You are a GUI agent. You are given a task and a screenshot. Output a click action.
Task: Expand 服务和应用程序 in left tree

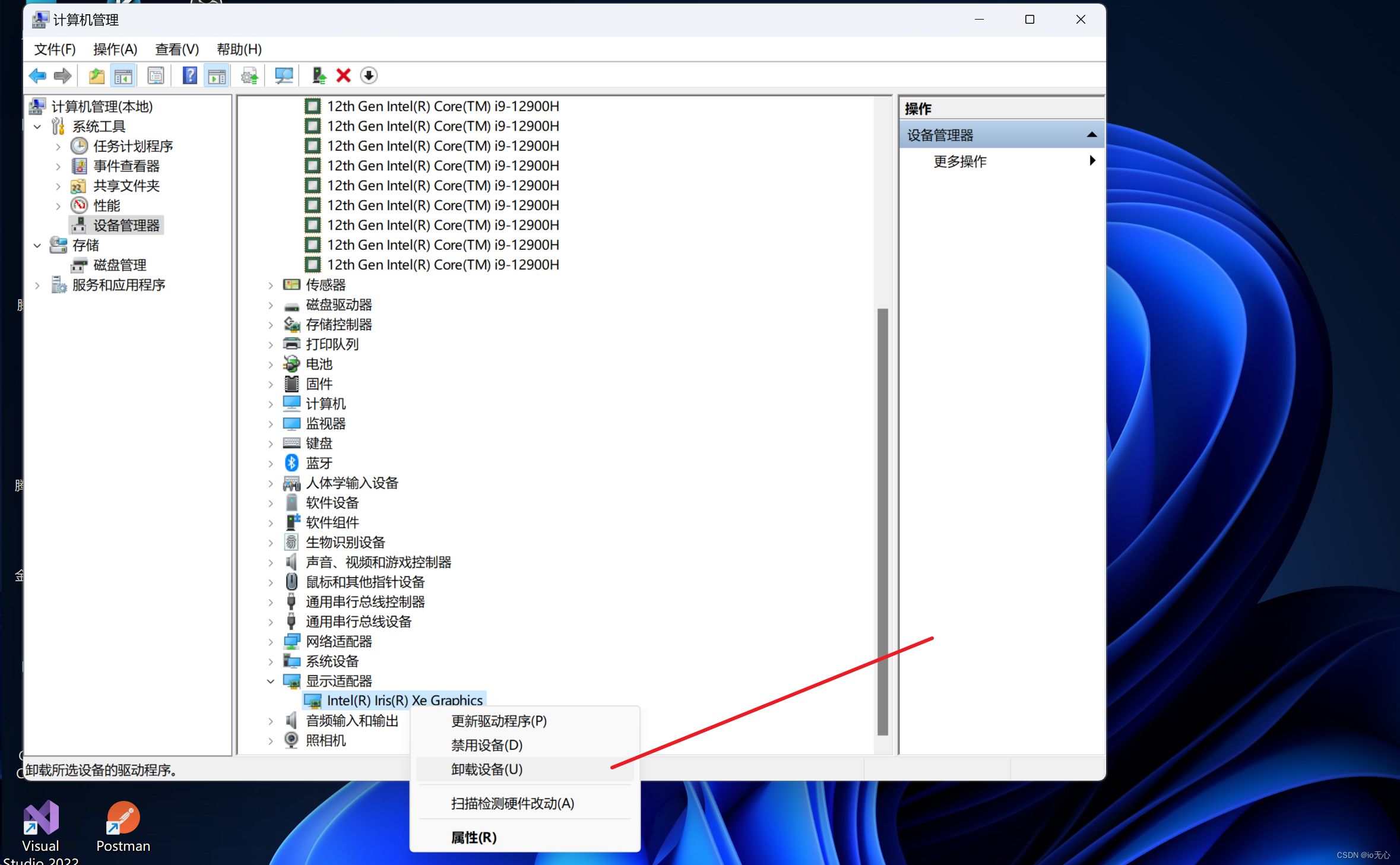pyautogui.click(x=37, y=285)
